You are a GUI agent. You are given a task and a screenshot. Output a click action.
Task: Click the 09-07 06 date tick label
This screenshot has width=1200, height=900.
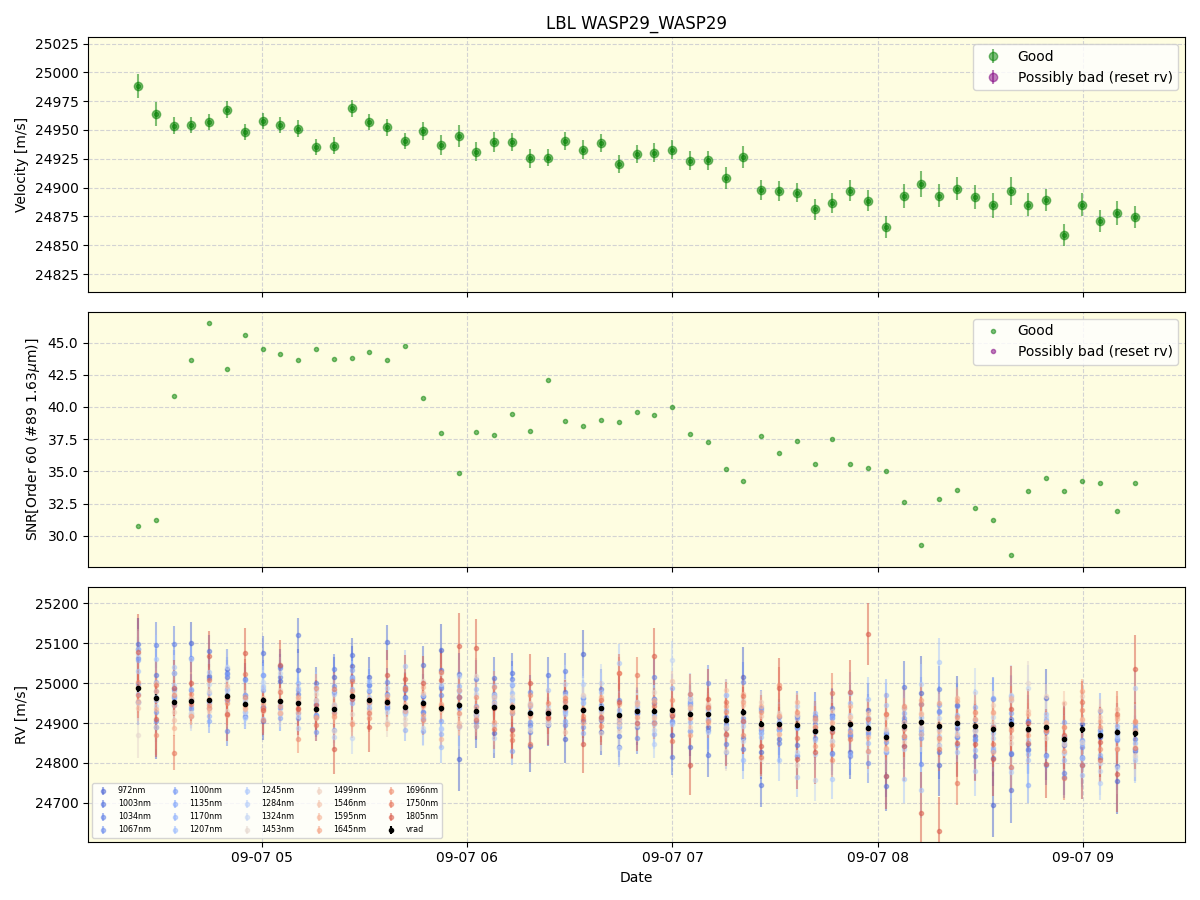[x=467, y=856]
